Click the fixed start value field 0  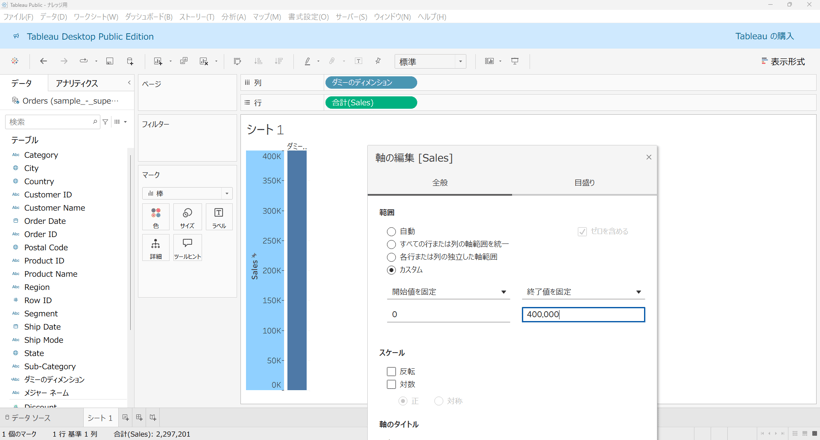[448, 314]
